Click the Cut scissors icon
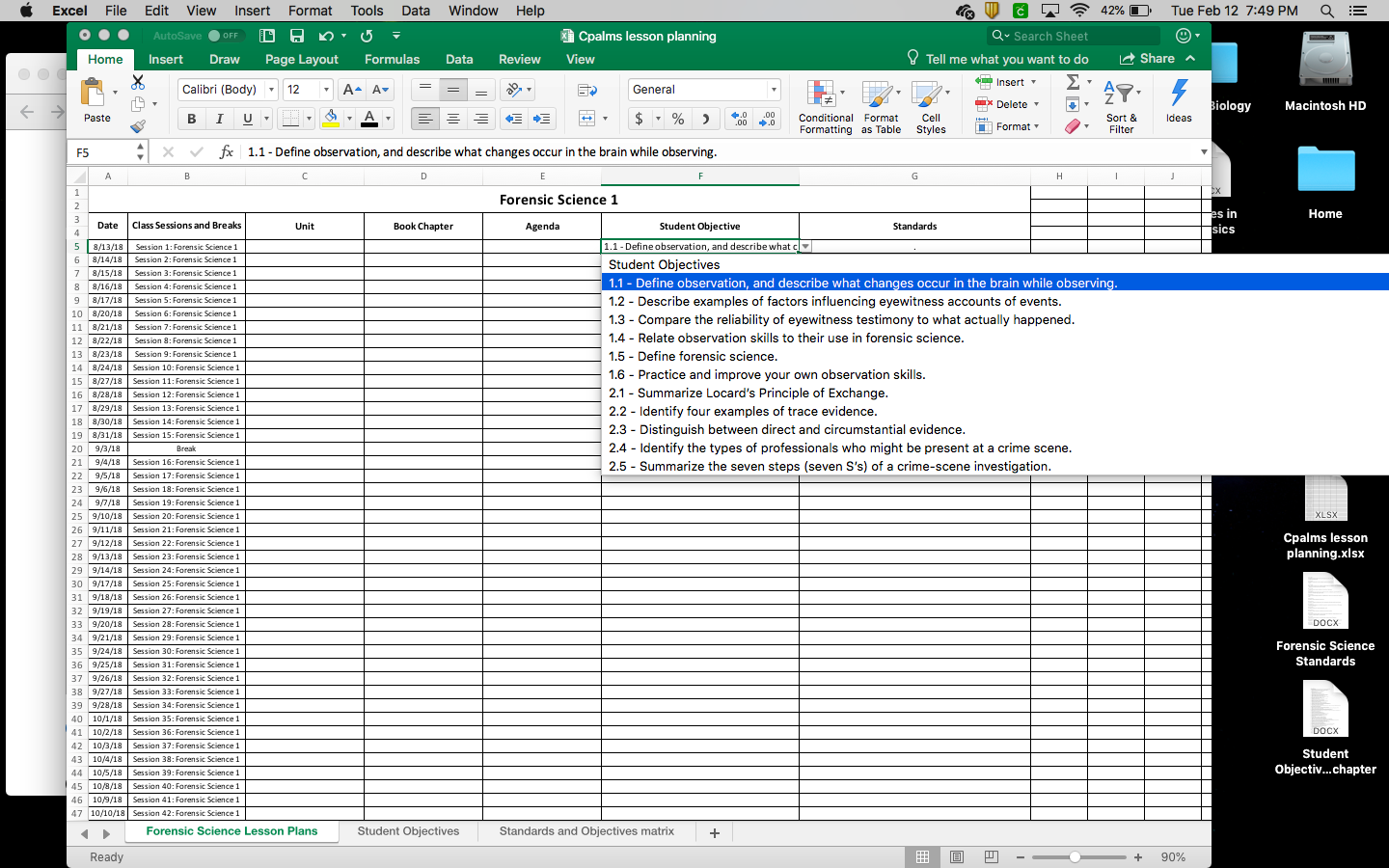Viewport: 1389px width, 868px height. 138,83
